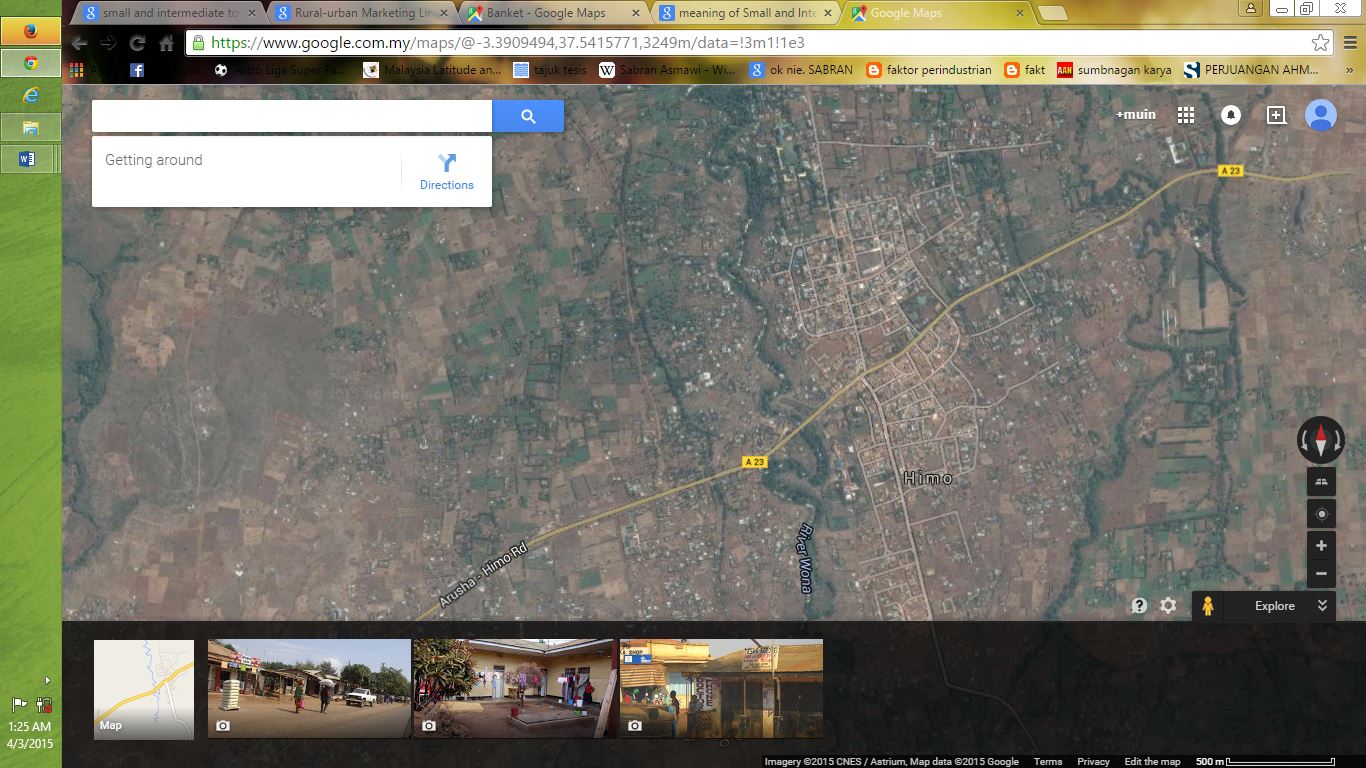Open map settings gear

click(1168, 606)
